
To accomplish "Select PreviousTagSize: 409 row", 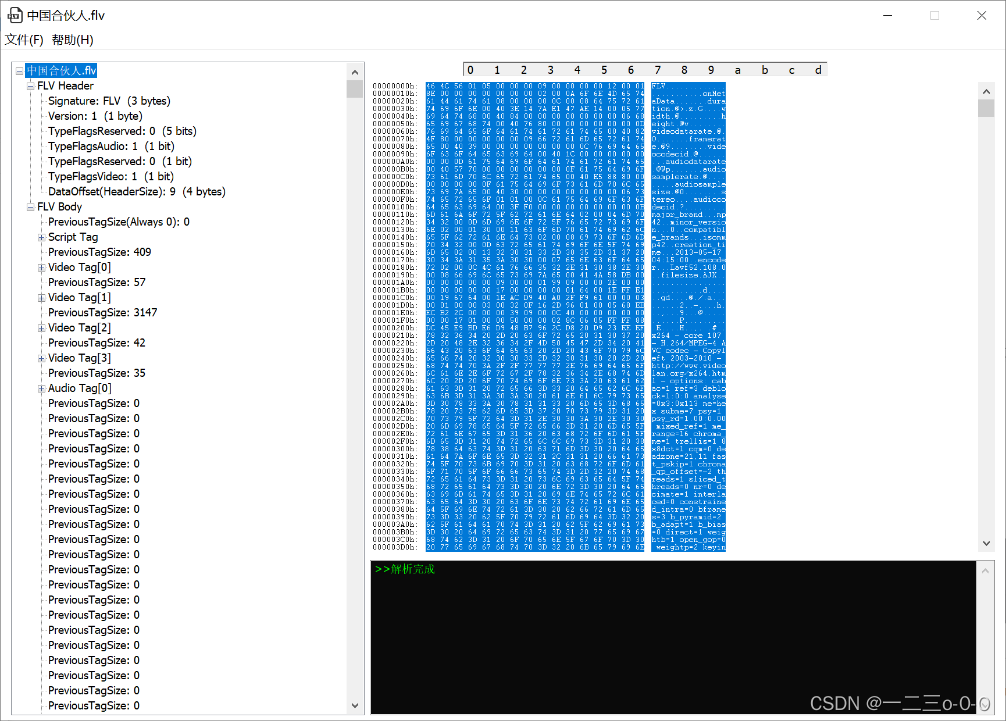I will 99,252.
